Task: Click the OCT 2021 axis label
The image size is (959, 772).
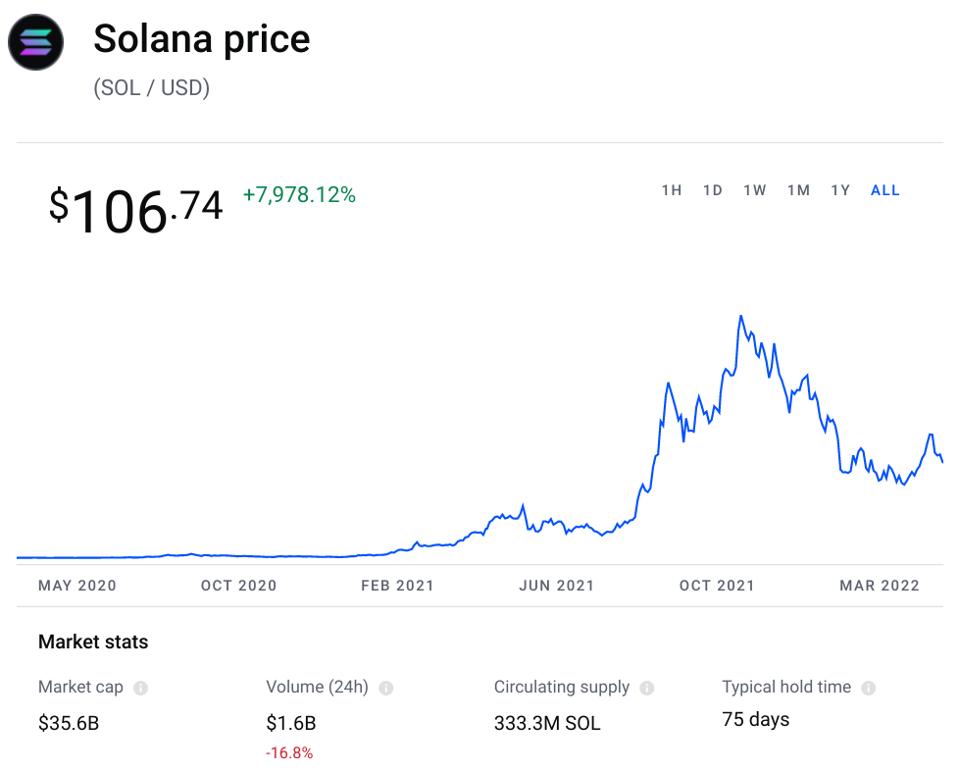Action: point(716,585)
